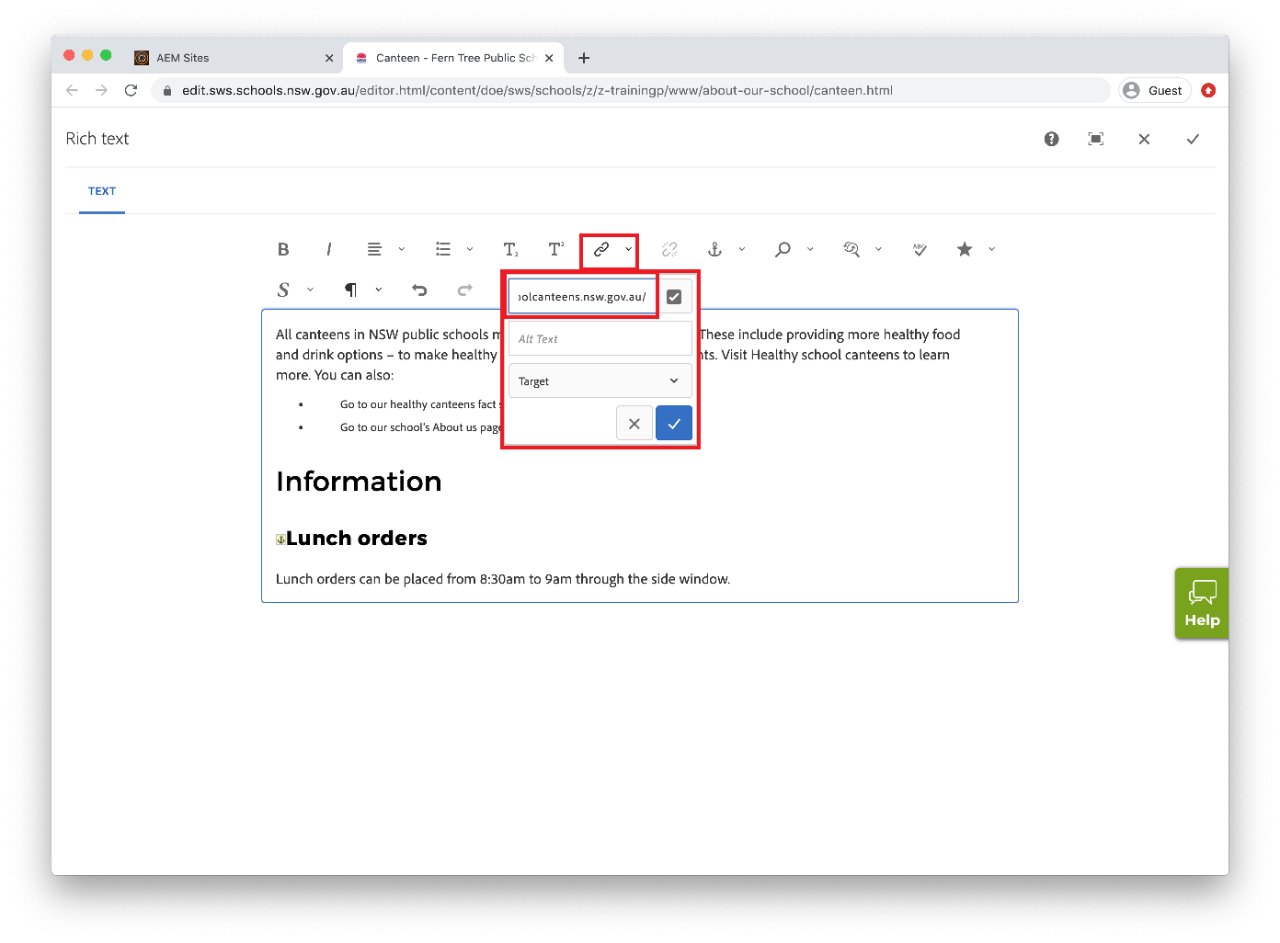The image size is (1280, 943).
Task: Click the Alt Text input field
Action: click(600, 339)
